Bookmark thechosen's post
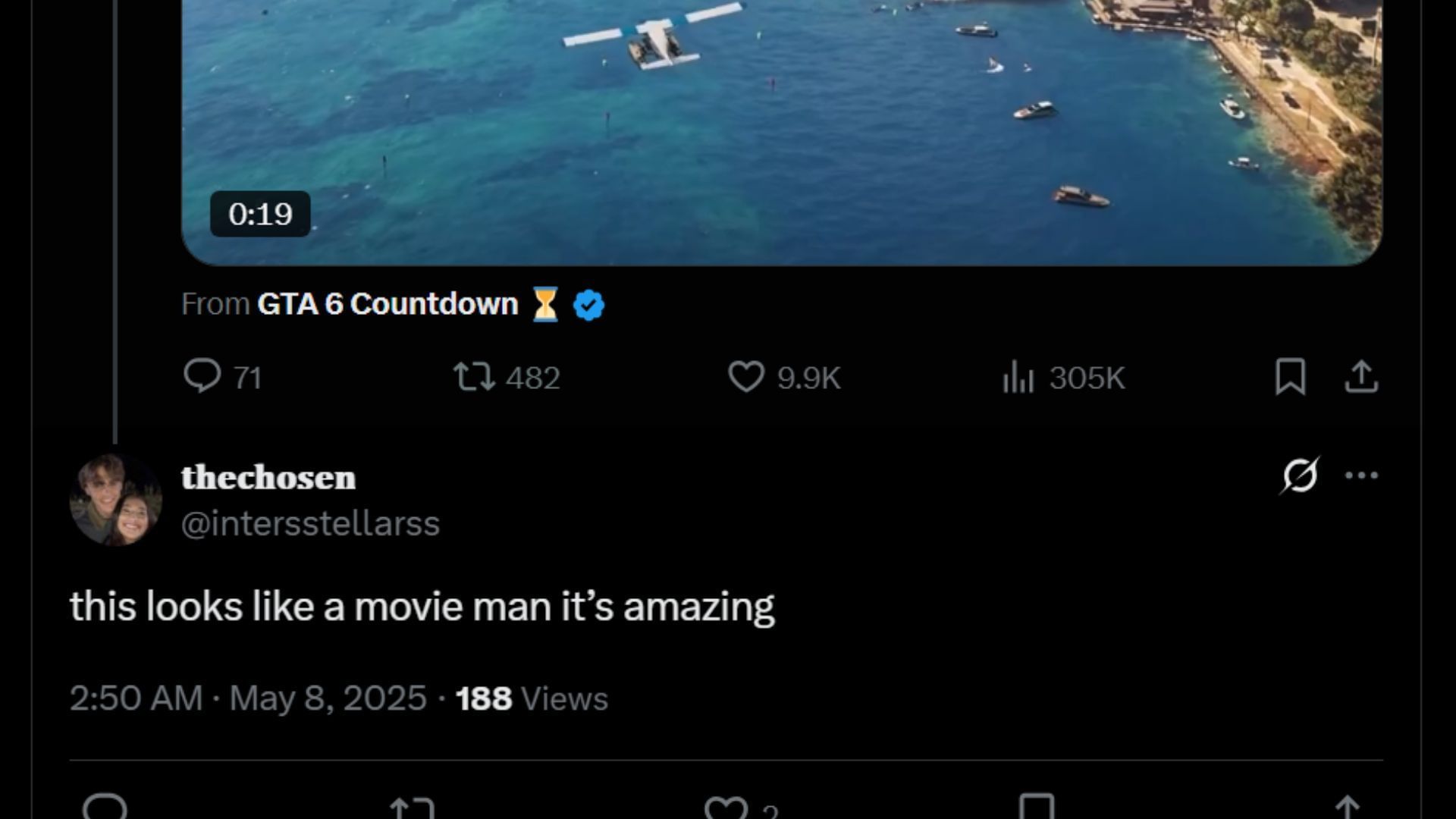Image resolution: width=1456 pixels, height=819 pixels. [x=1037, y=808]
